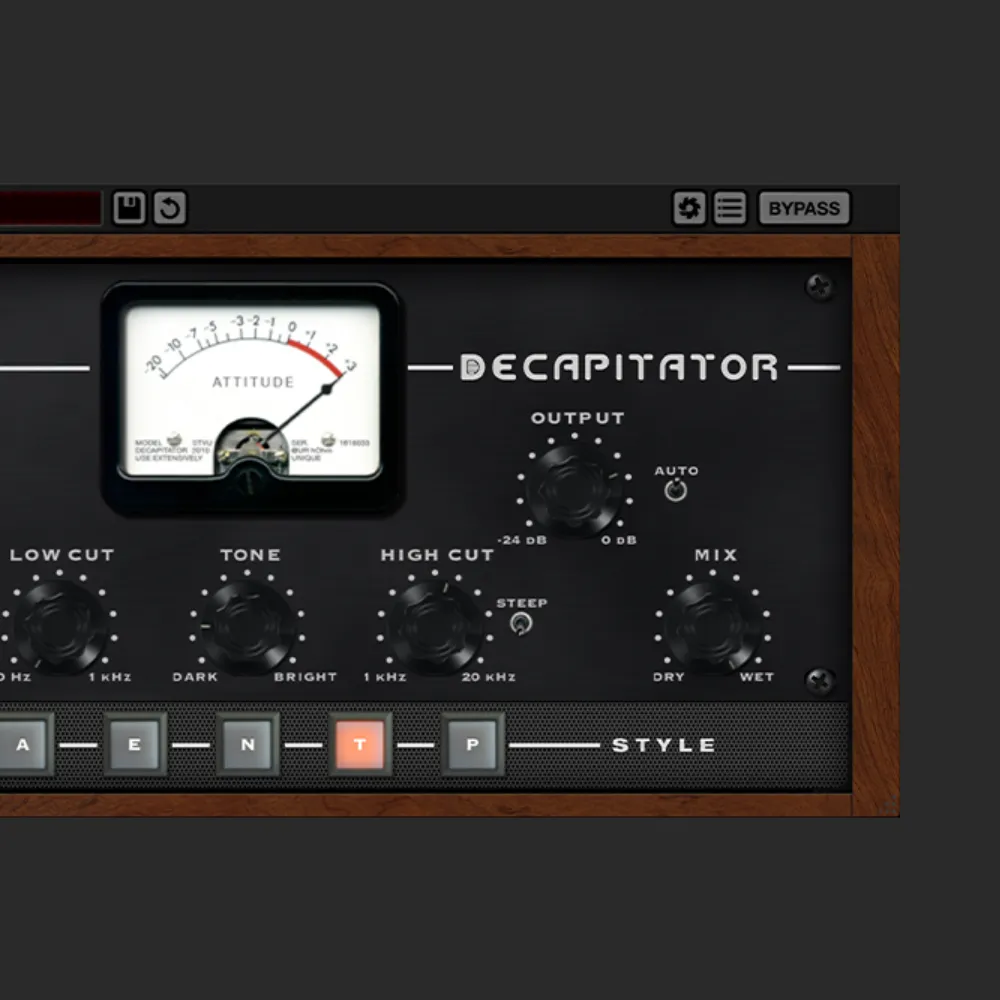
Task: Select style E button
Action: coord(135,745)
